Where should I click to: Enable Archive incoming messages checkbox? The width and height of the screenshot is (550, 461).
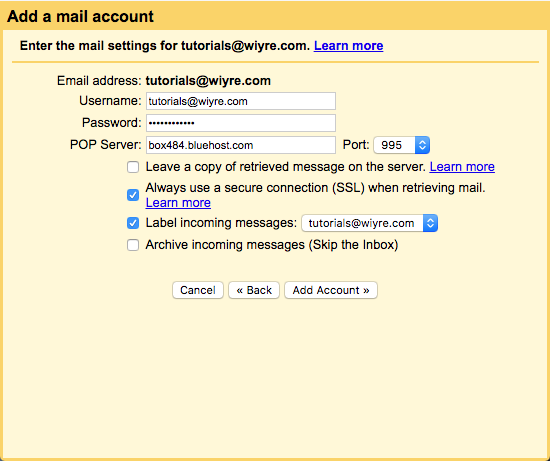pyautogui.click(x=133, y=245)
